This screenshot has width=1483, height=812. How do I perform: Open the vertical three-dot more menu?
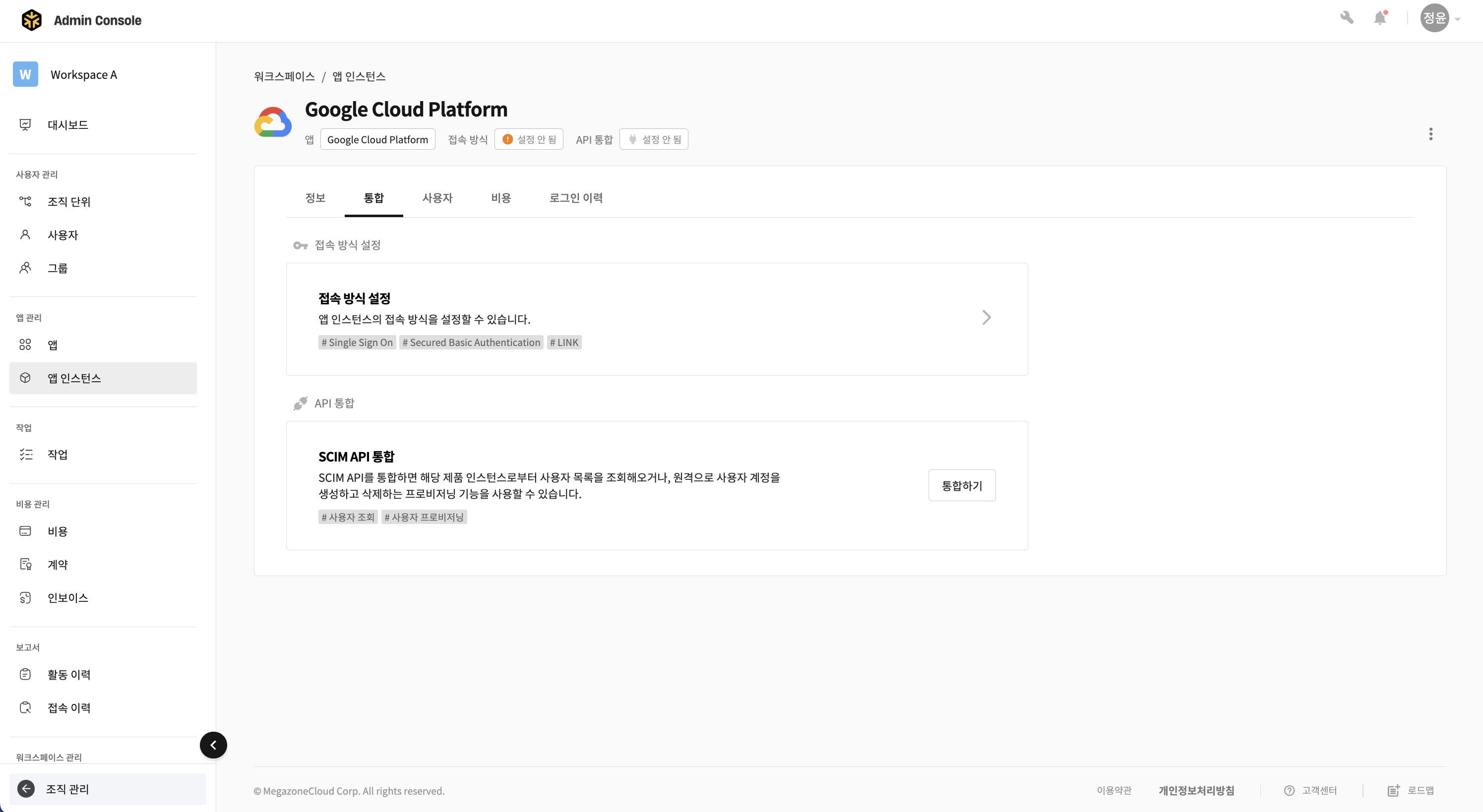[x=1430, y=134]
